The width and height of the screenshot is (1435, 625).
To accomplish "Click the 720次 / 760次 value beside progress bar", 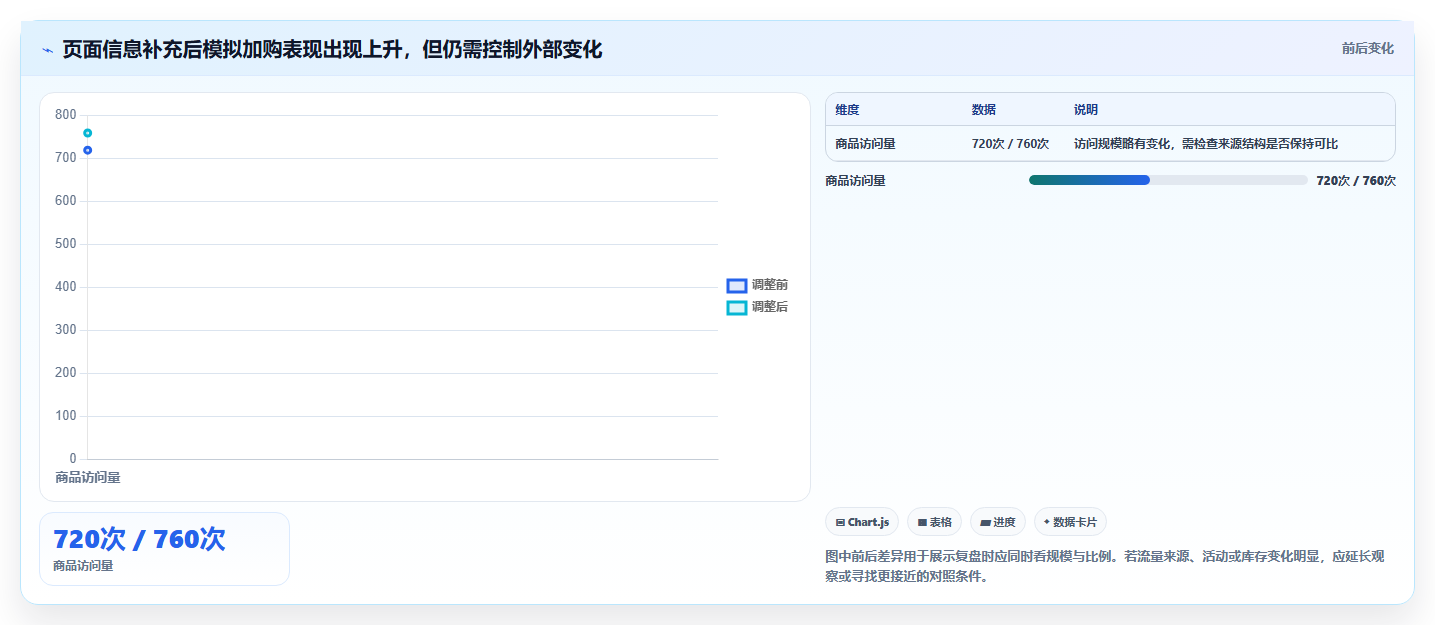I will (1356, 181).
